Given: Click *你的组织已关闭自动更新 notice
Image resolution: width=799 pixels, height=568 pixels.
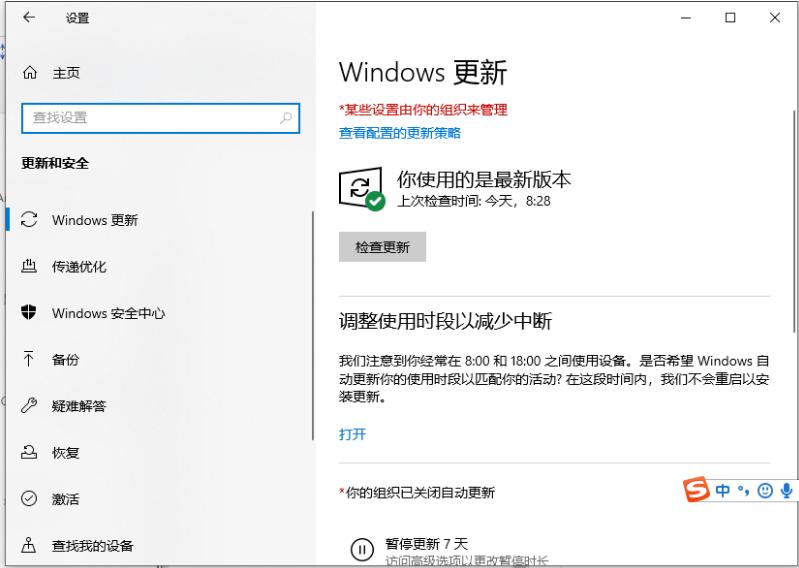Looking at the screenshot, I should pos(417,493).
